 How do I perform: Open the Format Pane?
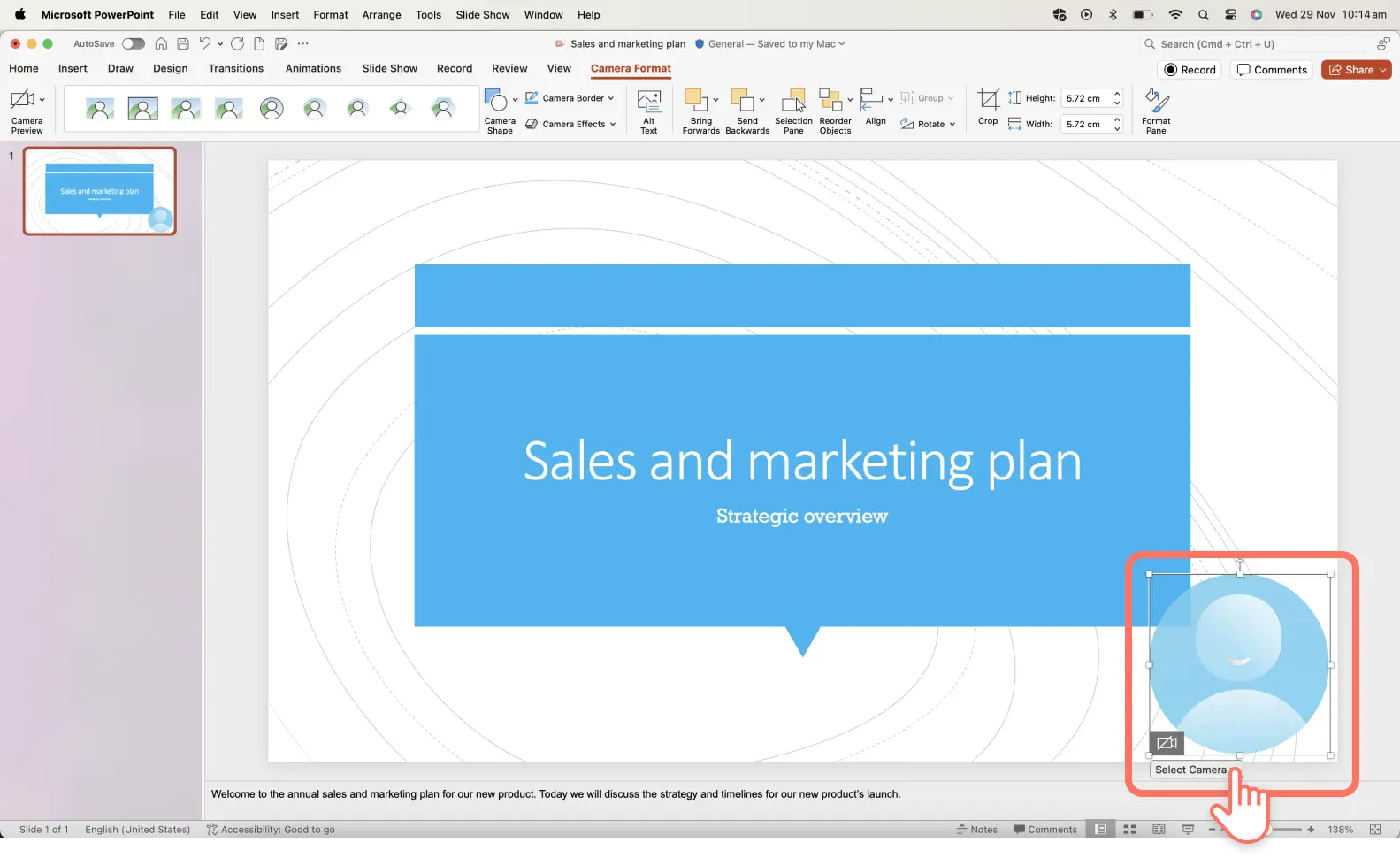(x=1156, y=111)
